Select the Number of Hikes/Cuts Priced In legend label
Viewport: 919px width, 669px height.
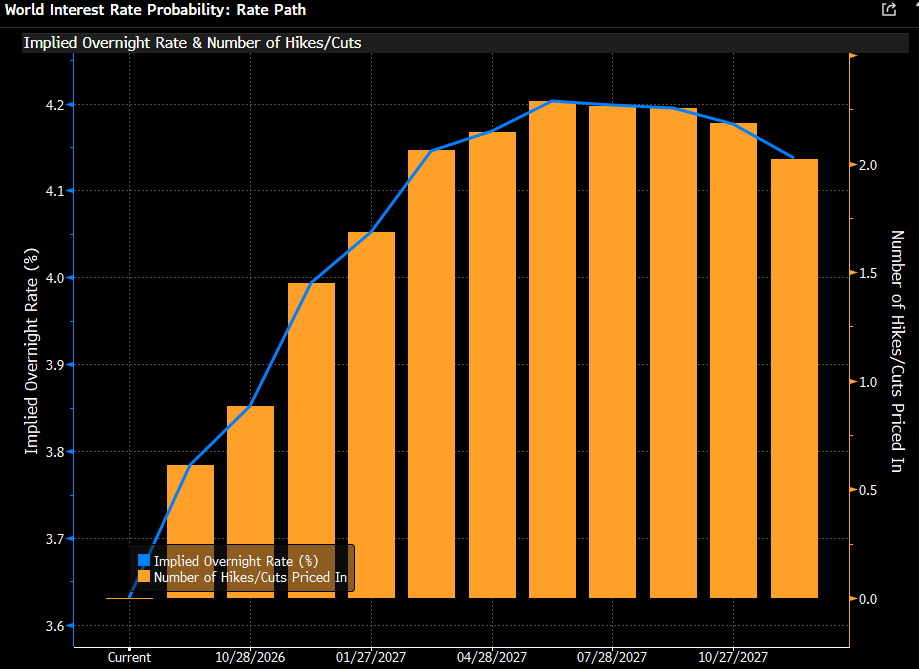[250, 577]
